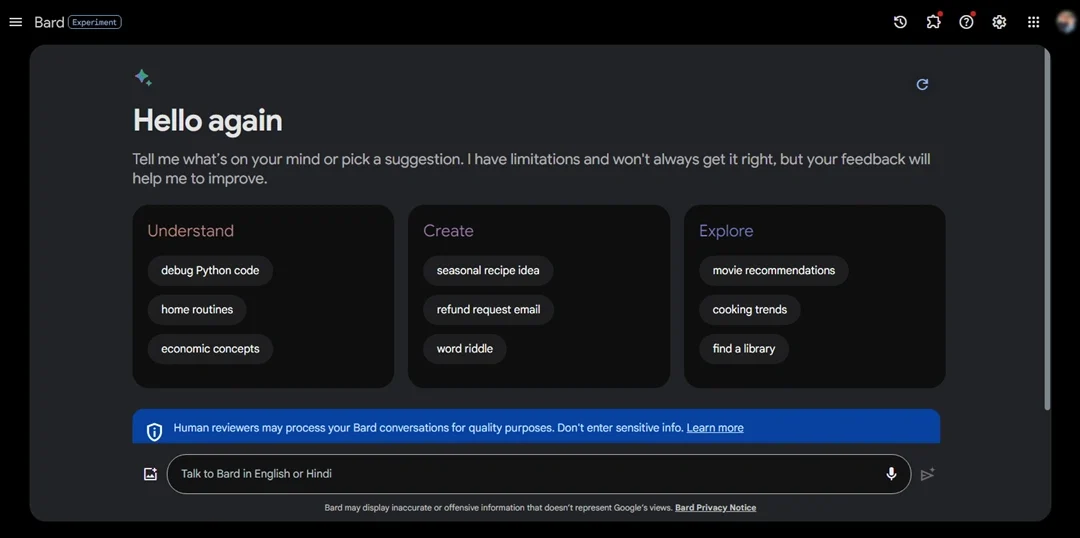Viewport: 1080px width, 538px height.
Task: Pick the movie recommendations suggestion
Action: (773, 271)
